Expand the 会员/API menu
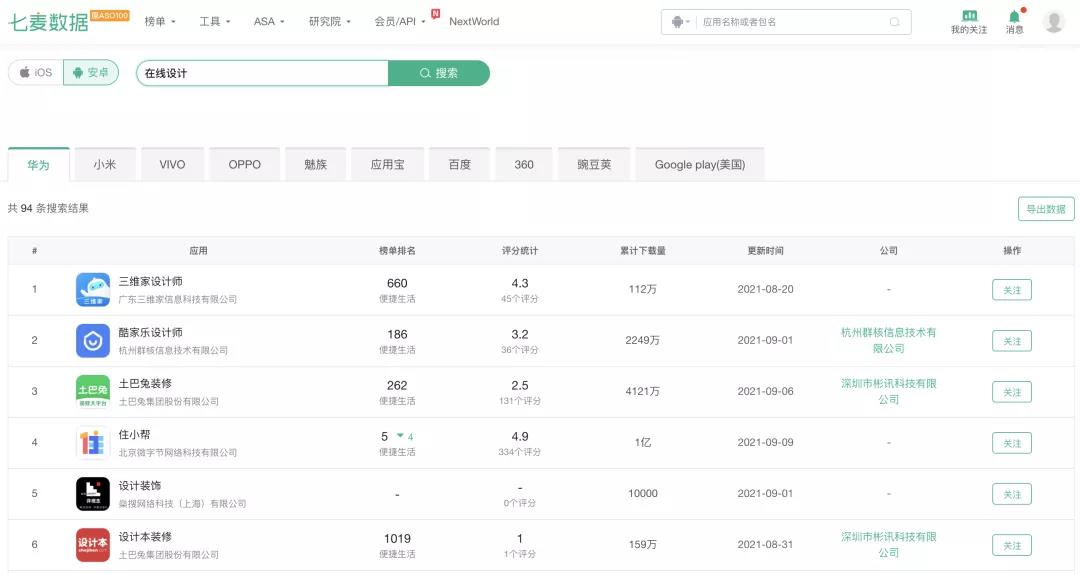Screen dimensions: 1080x574 click(x=399, y=21)
